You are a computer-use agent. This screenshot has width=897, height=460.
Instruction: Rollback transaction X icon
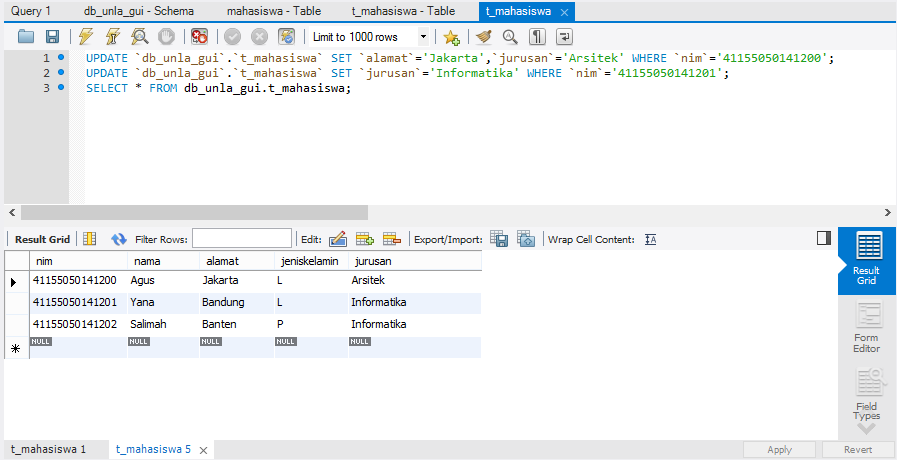coord(259,37)
